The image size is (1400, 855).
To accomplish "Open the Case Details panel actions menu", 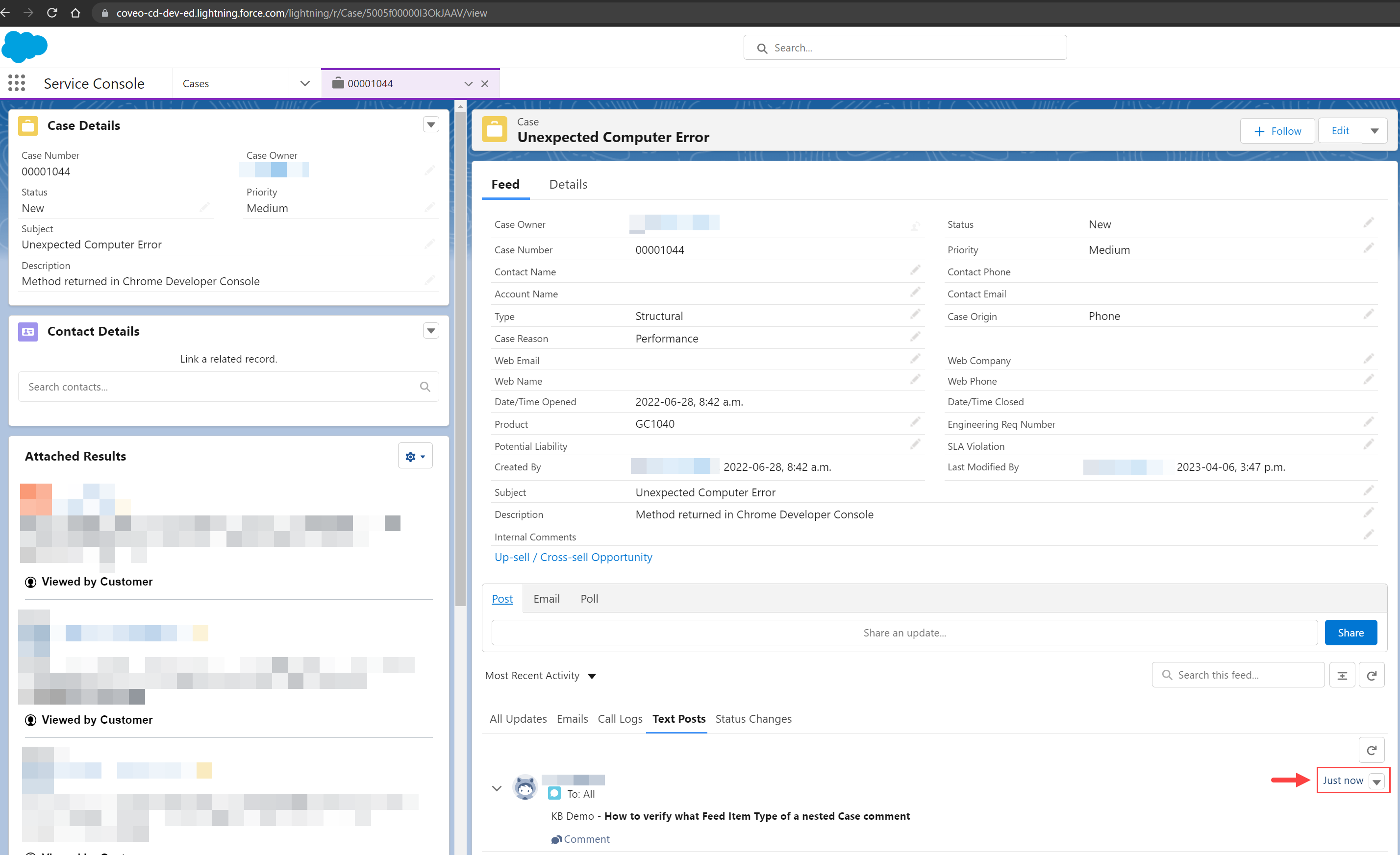I will click(431, 124).
